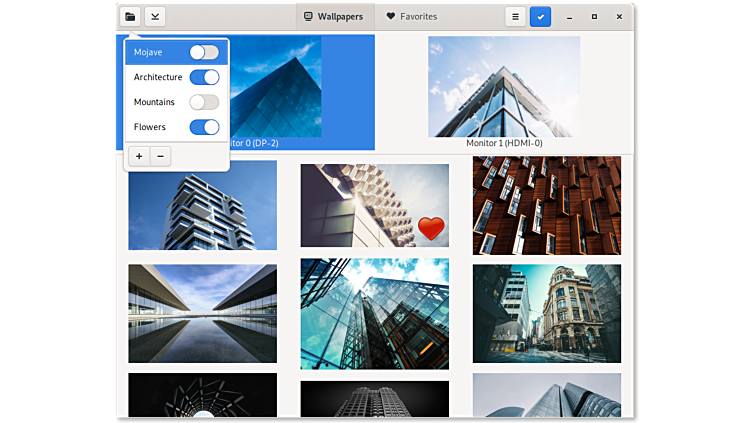Maximize the wallpaper app window
This screenshot has height=423, width=752.
(x=594, y=17)
